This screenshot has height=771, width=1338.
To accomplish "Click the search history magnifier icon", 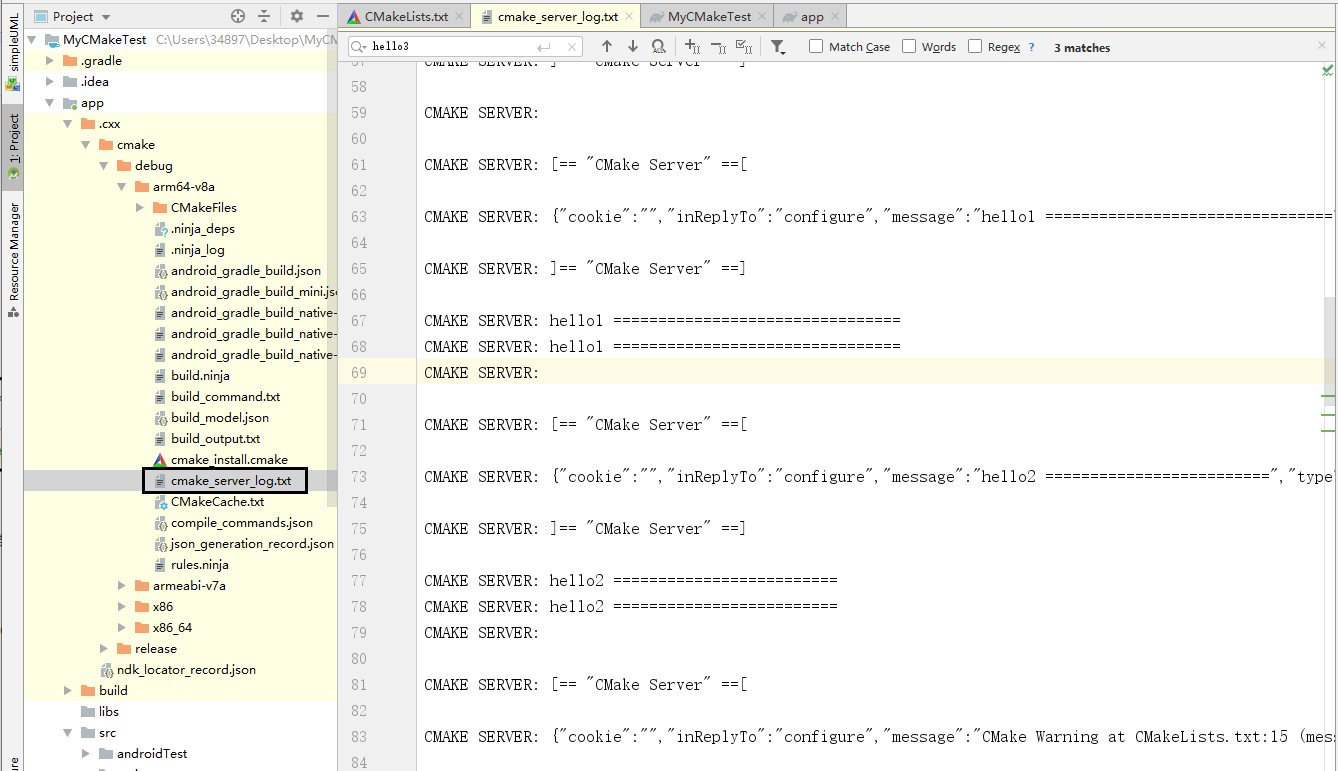I will click(x=359, y=47).
